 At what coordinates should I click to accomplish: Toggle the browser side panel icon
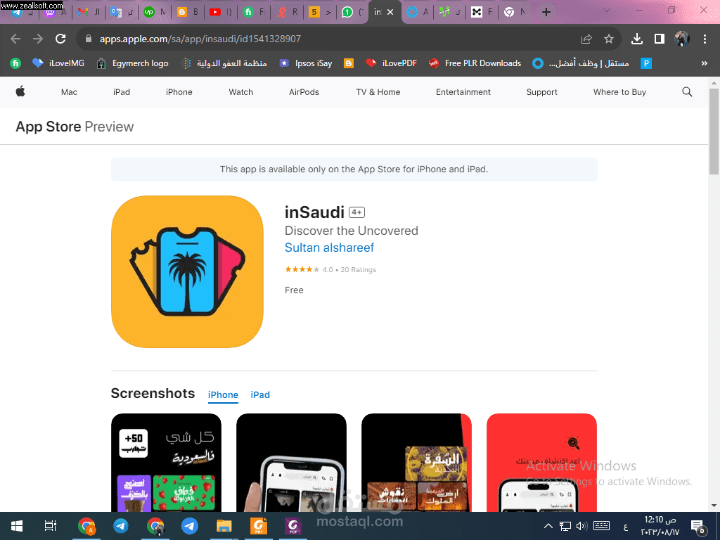click(659, 39)
